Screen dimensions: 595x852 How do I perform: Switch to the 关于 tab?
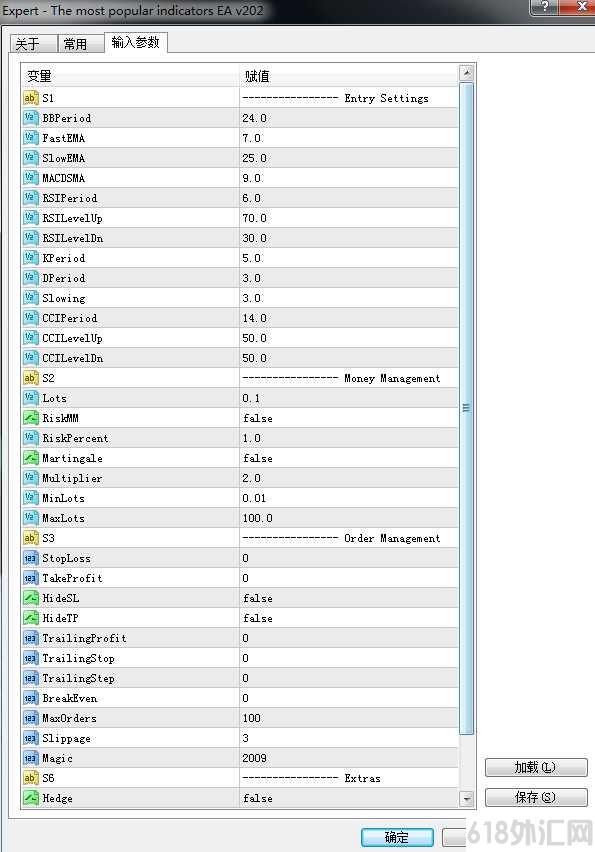coord(33,43)
